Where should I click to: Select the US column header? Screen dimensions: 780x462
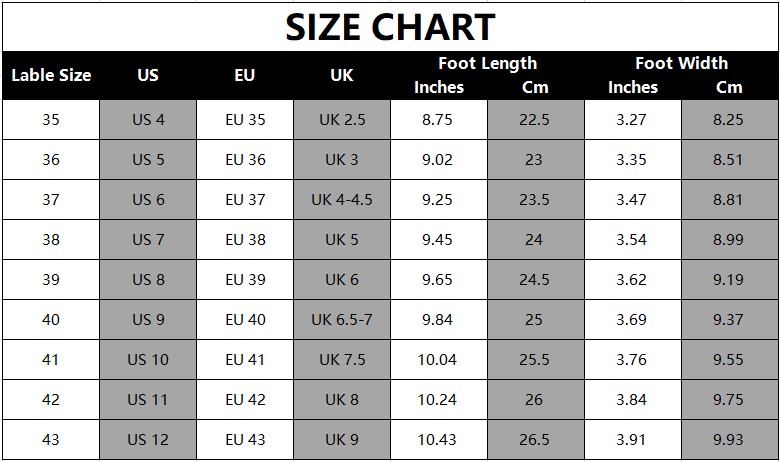pyautogui.click(x=148, y=75)
